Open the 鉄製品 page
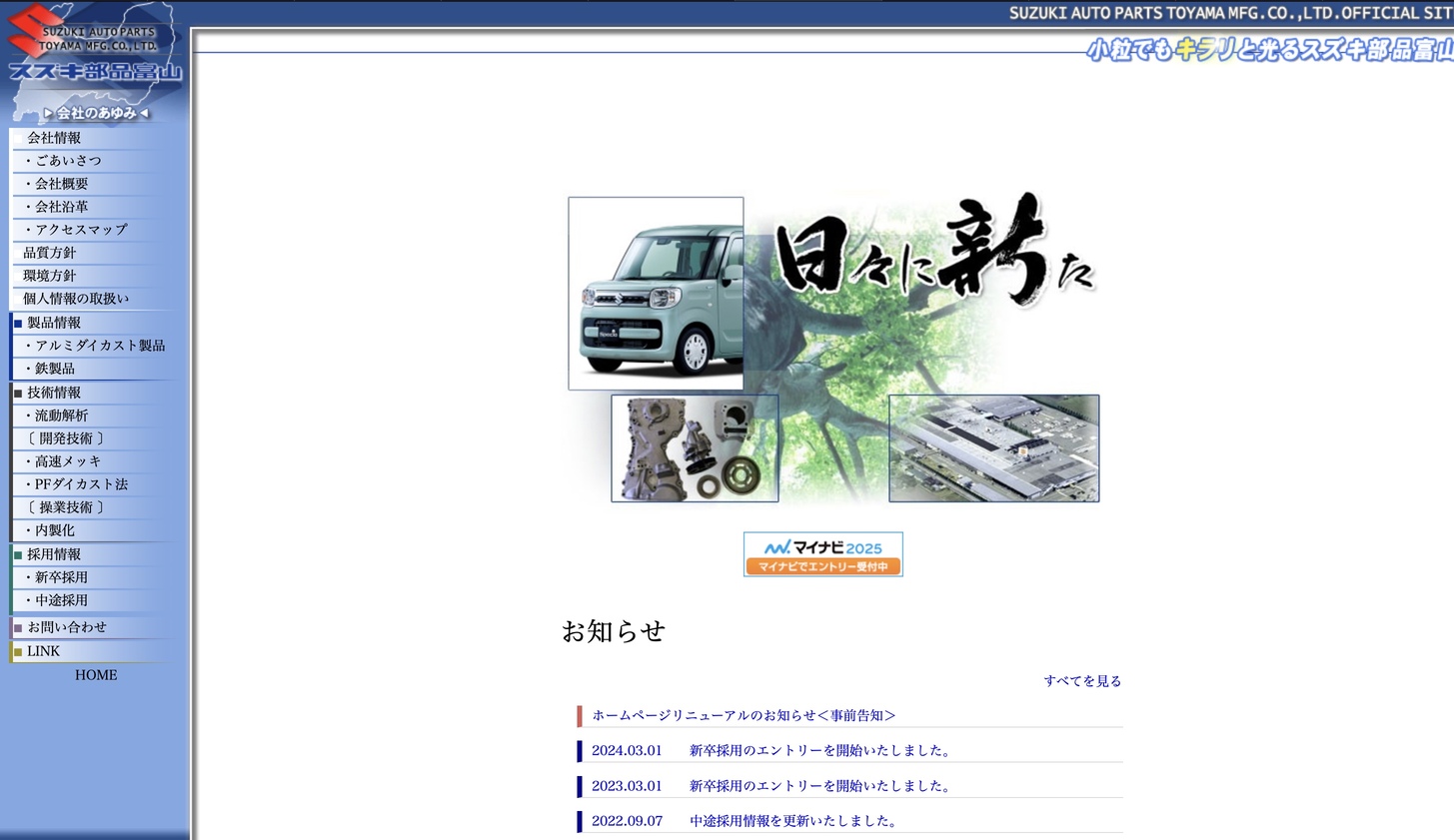The width and height of the screenshot is (1454, 840). point(55,369)
